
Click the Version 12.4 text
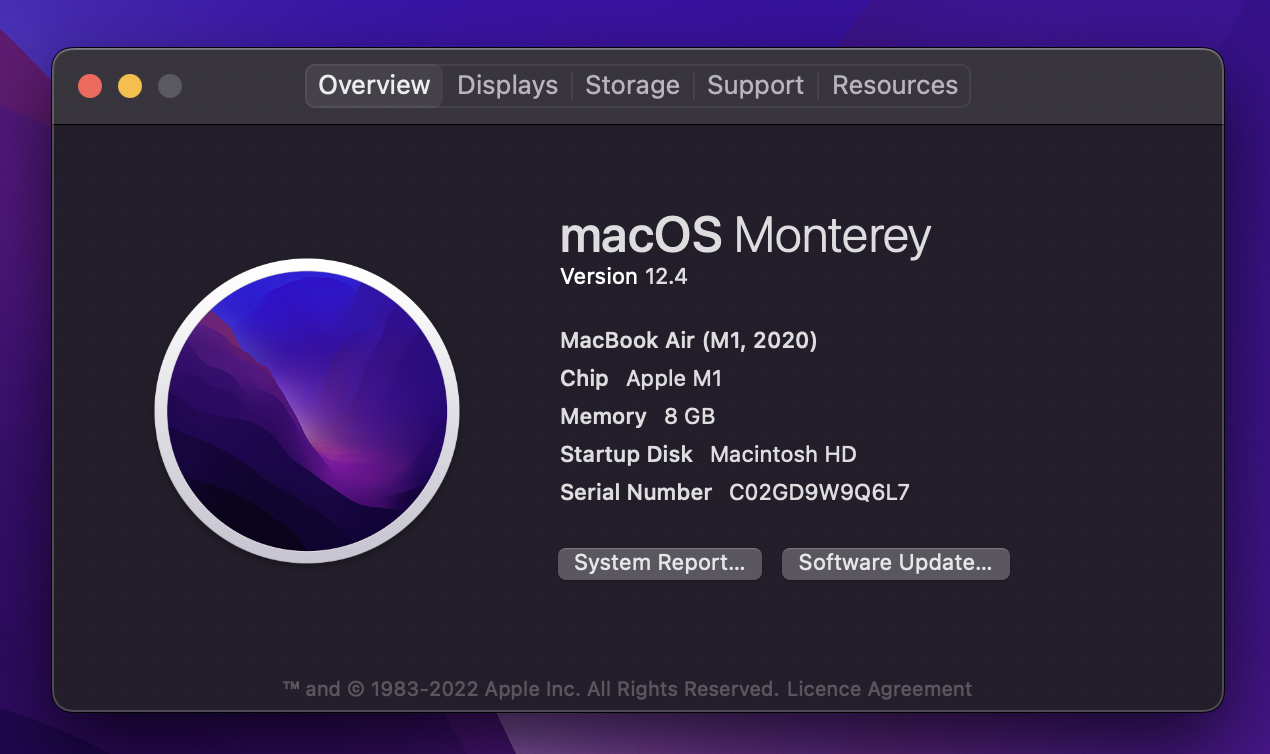tap(623, 277)
